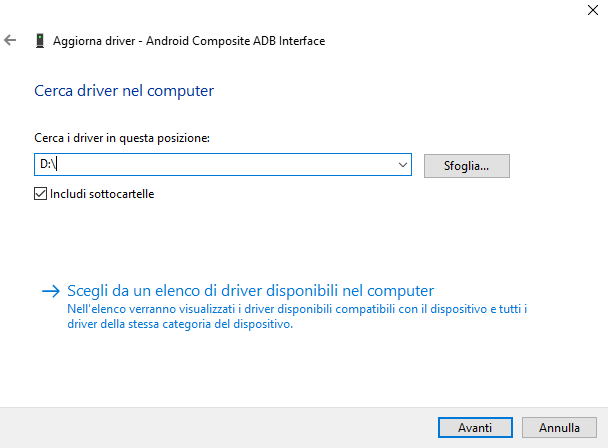This screenshot has width=608, height=448.
Task: Click the Aggiorna driver - Android Composite ADB title
Action: [189, 41]
